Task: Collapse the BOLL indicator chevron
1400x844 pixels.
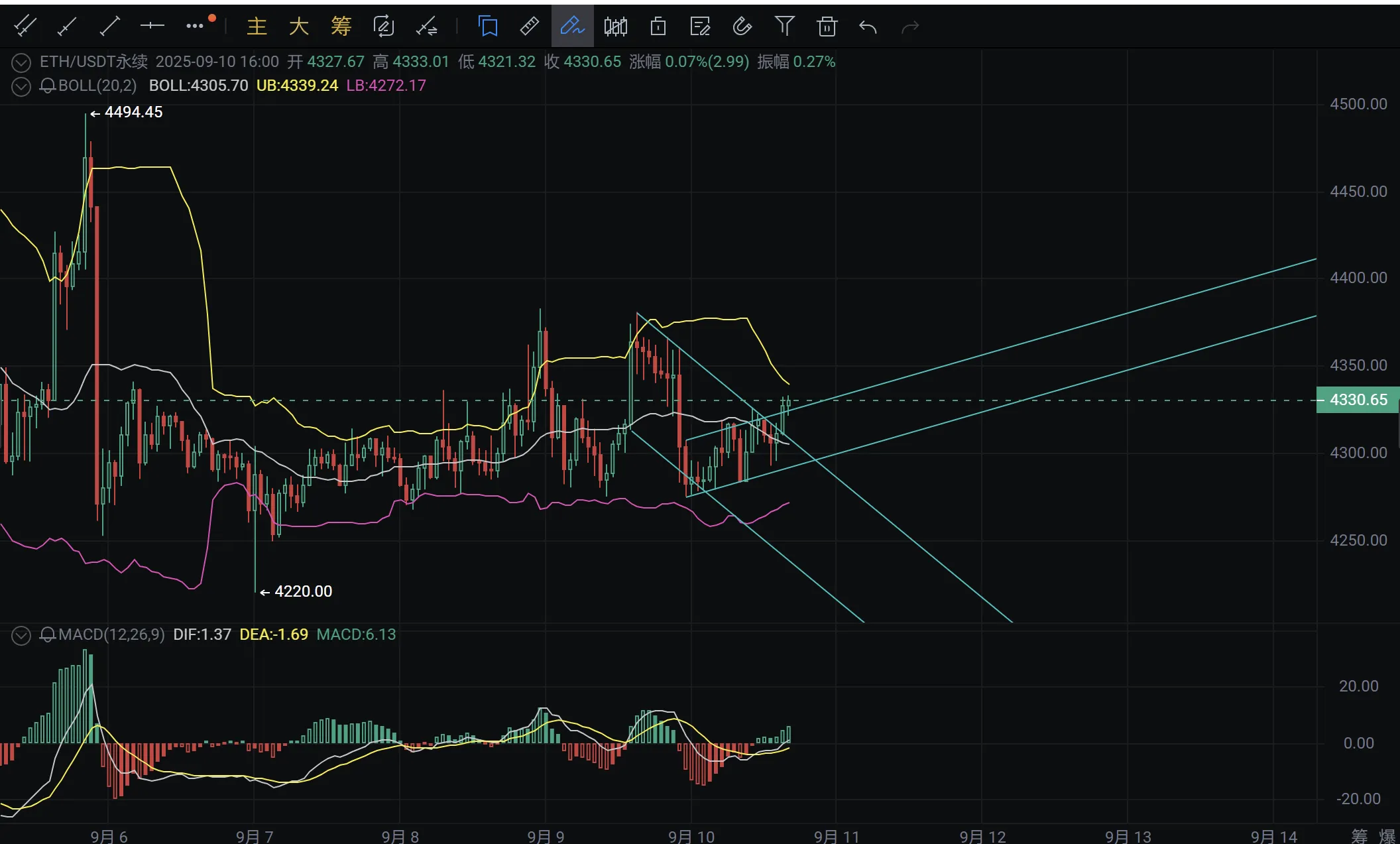Action: pyautogui.click(x=21, y=87)
